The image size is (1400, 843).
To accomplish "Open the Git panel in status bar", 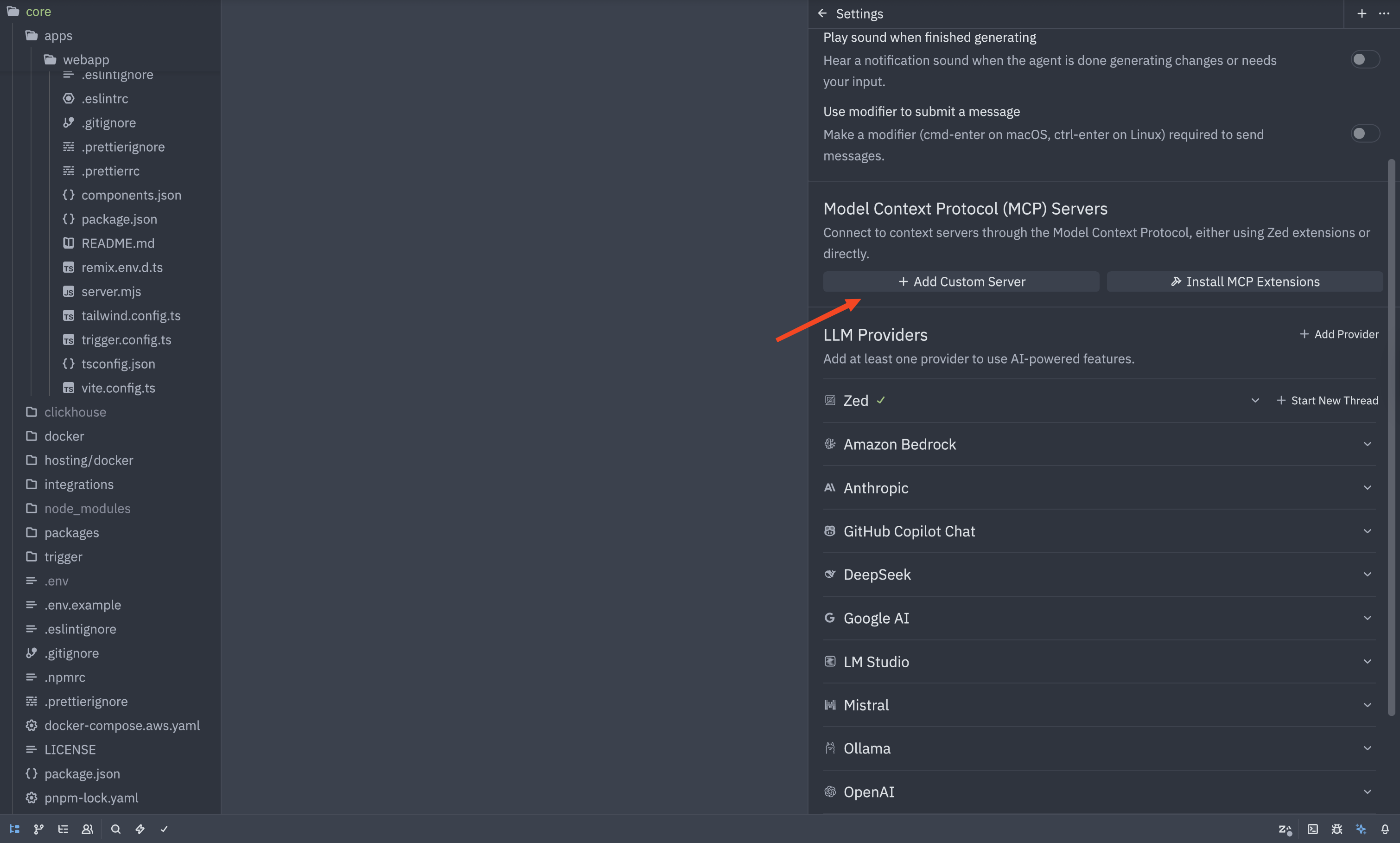I will 38,829.
